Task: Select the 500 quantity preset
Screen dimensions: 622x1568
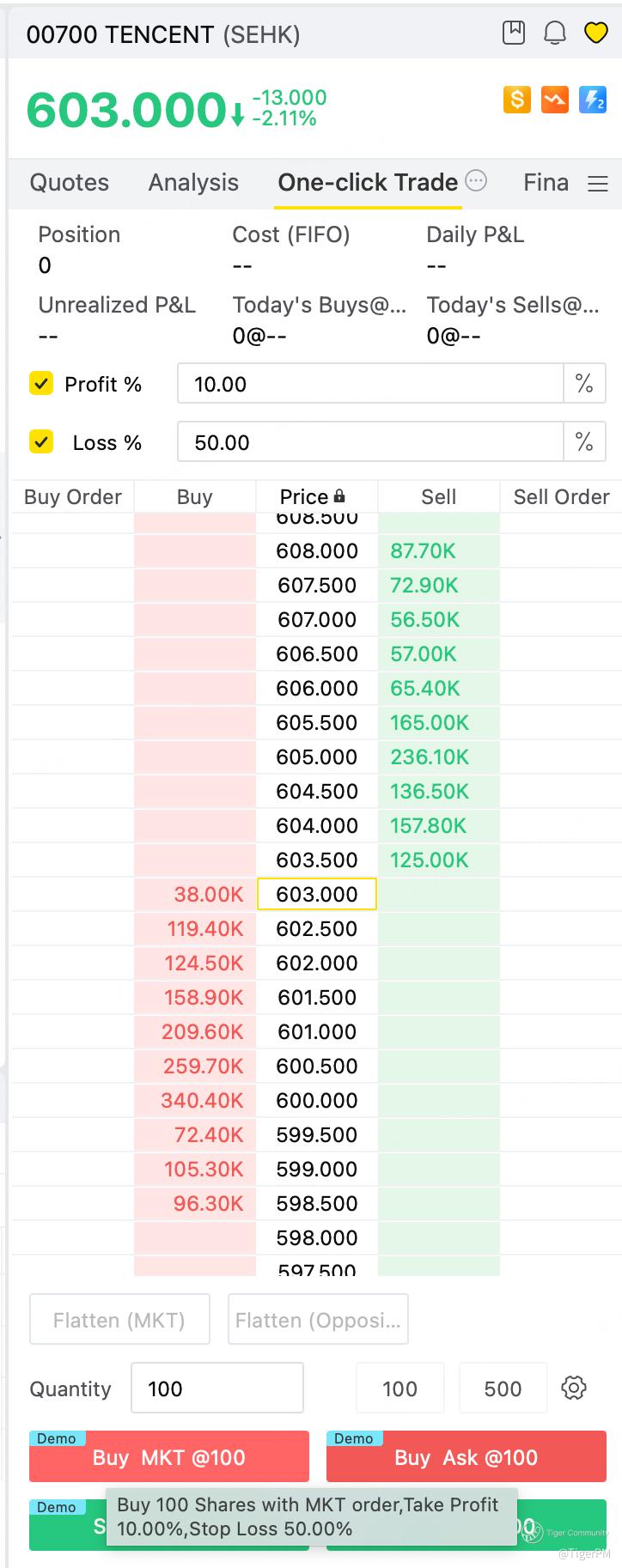Action: [x=503, y=1388]
